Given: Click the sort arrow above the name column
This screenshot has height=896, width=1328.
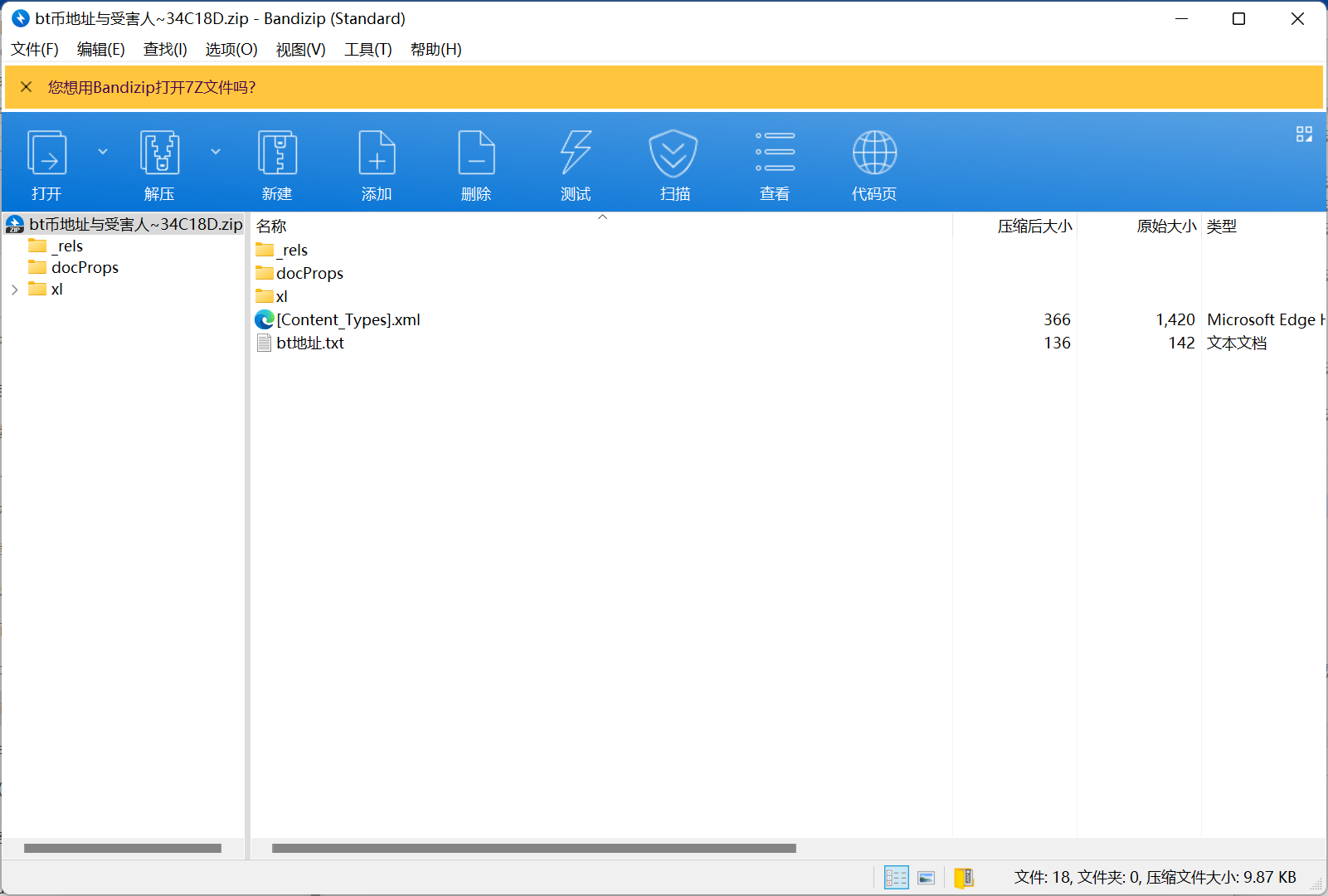Looking at the screenshot, I should [603, 217].
